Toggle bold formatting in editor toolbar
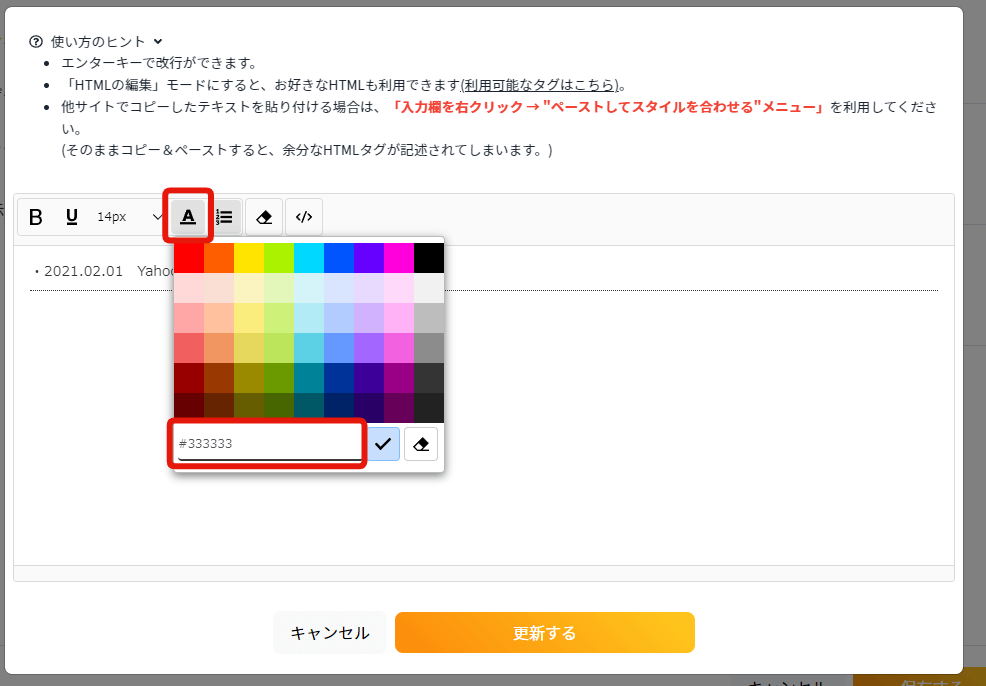Screen dimensions: 986x686 coord(36,217)
